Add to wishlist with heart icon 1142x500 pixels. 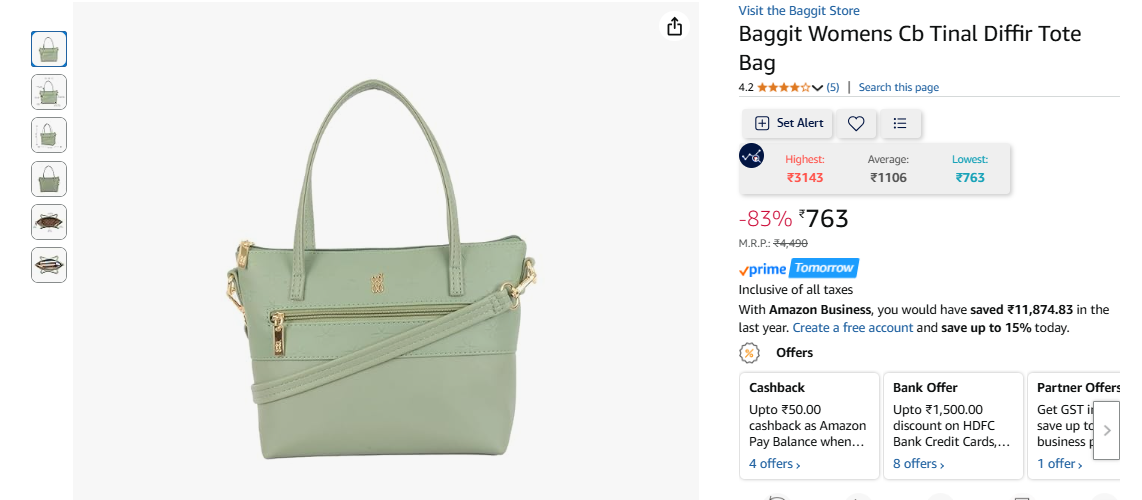click(x=856, y=124)
